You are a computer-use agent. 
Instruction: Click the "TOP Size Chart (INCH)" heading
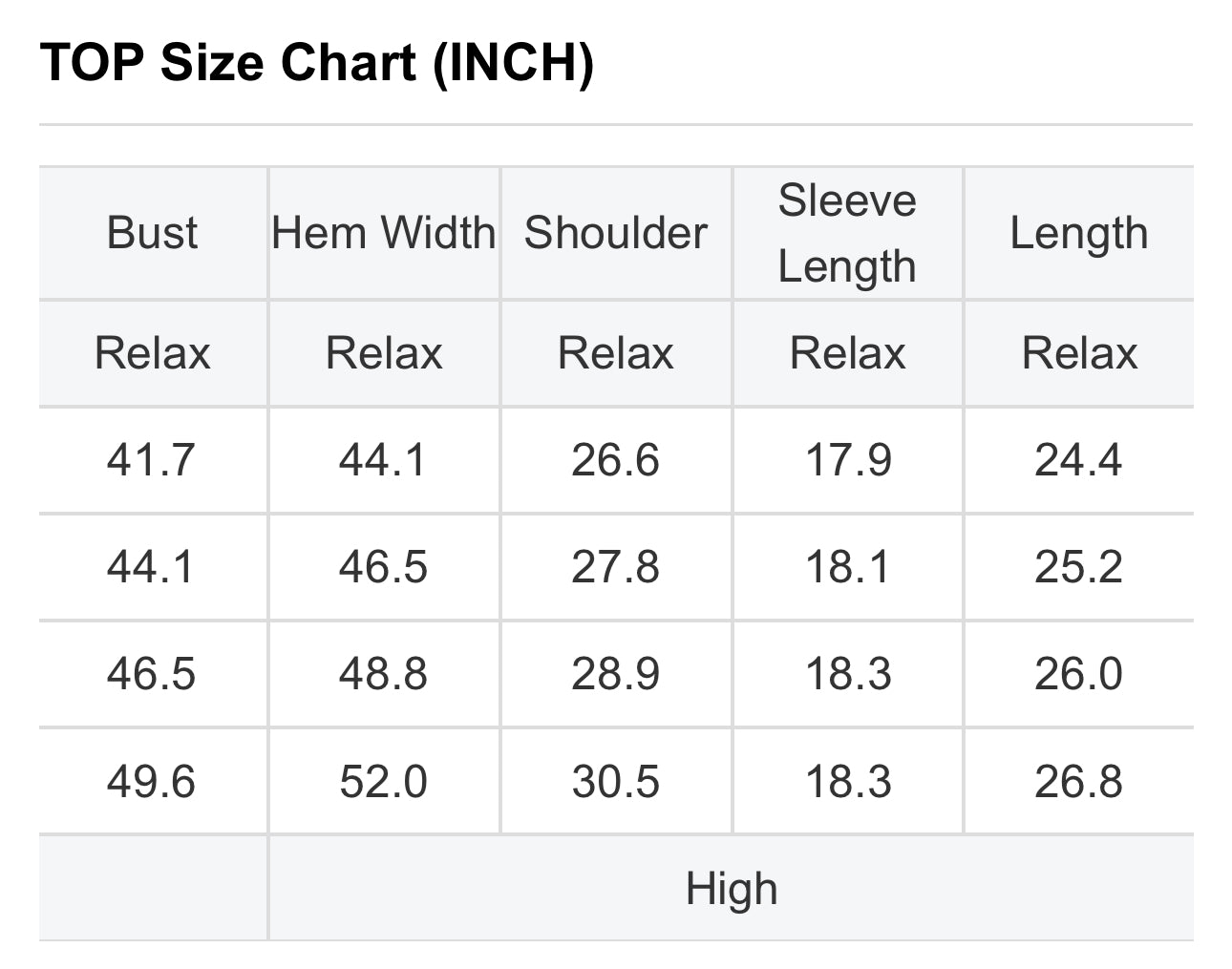click(x=317, y=63)
